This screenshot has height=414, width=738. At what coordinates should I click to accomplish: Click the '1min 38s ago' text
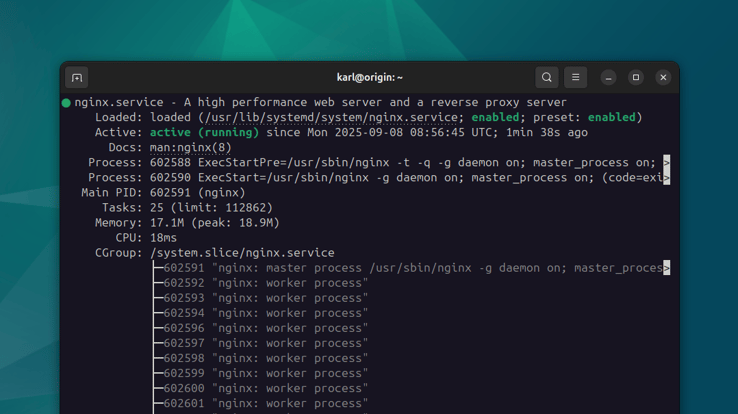click(x=547, y=133)
